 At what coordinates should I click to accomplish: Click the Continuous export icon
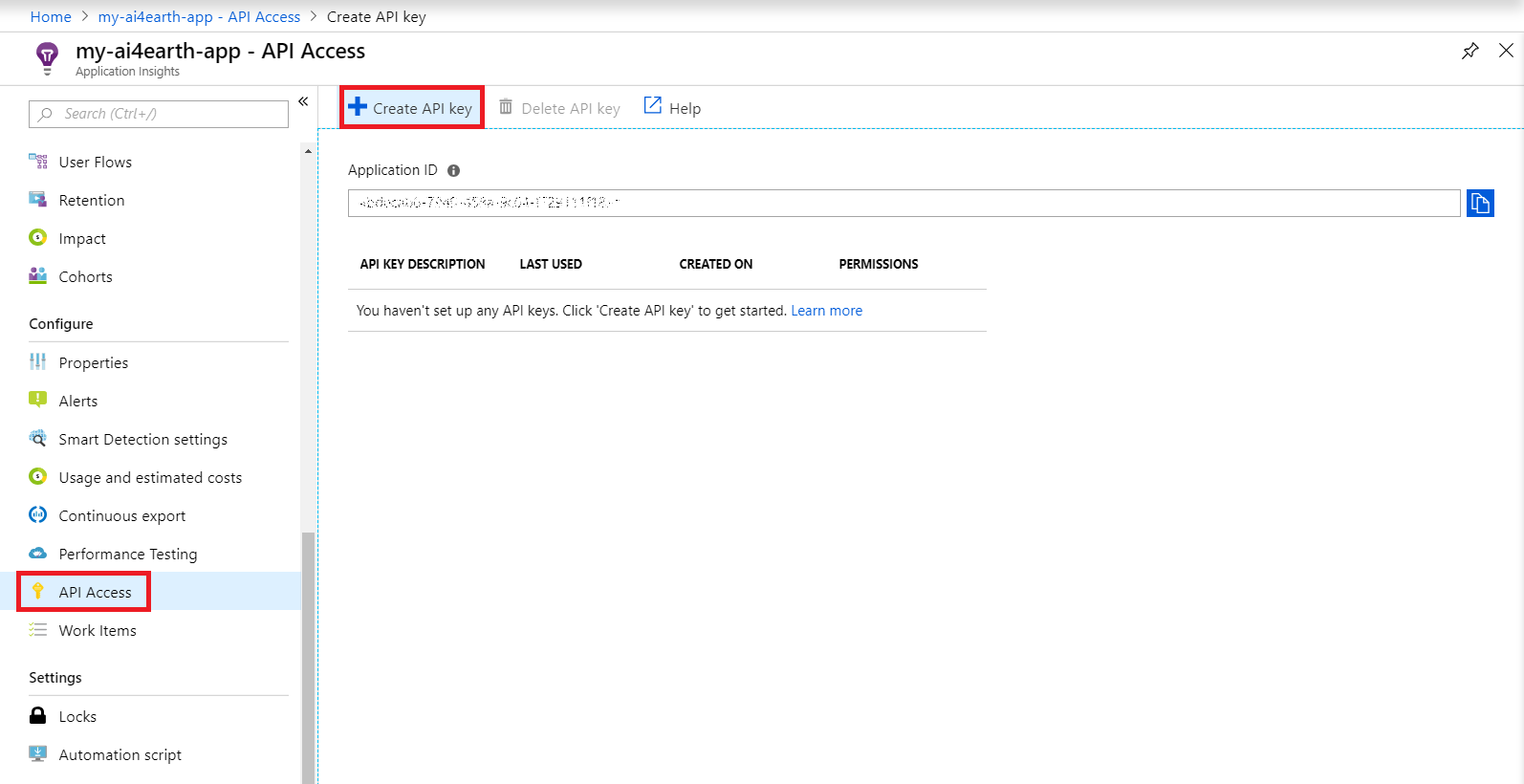click(x=38, y=515)
